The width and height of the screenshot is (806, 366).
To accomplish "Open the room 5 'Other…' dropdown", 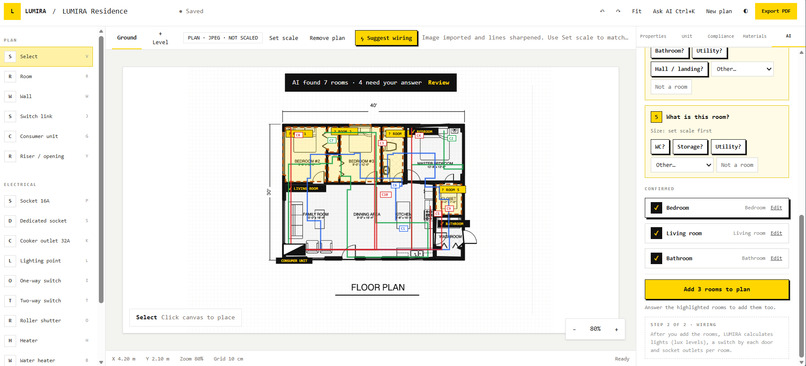I will pyautogui.click(x=682, y=166).
